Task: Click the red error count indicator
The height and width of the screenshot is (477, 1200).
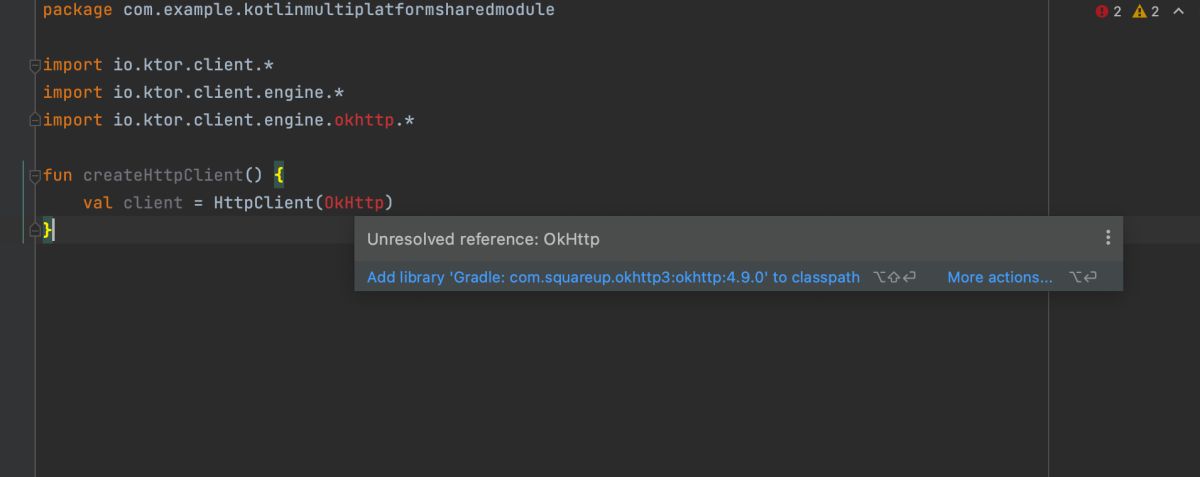Action: 1108,12
